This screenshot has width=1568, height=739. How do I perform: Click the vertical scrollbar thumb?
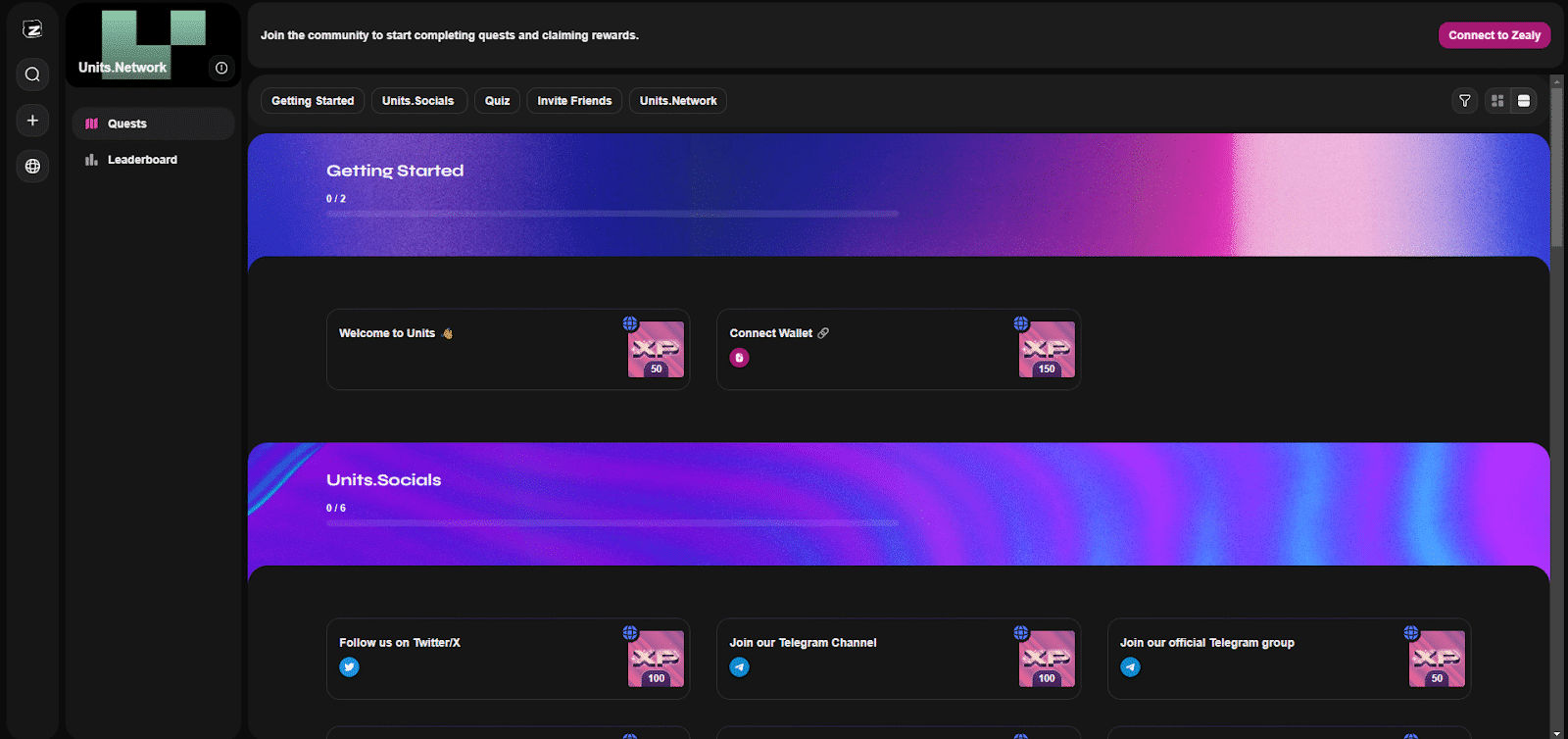pos(1557,167)
